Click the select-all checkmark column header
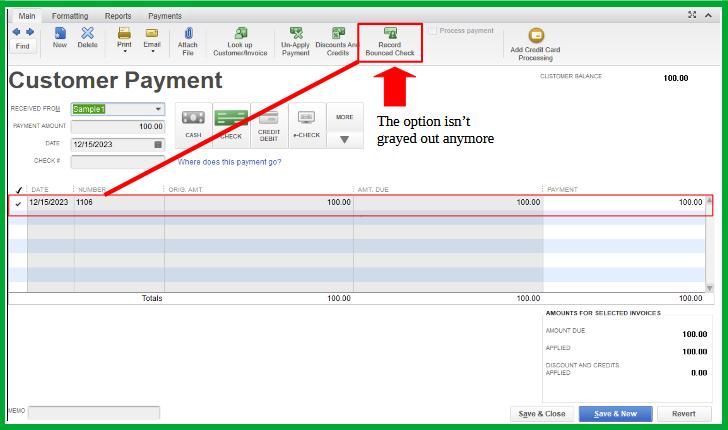 click(19, 190)
